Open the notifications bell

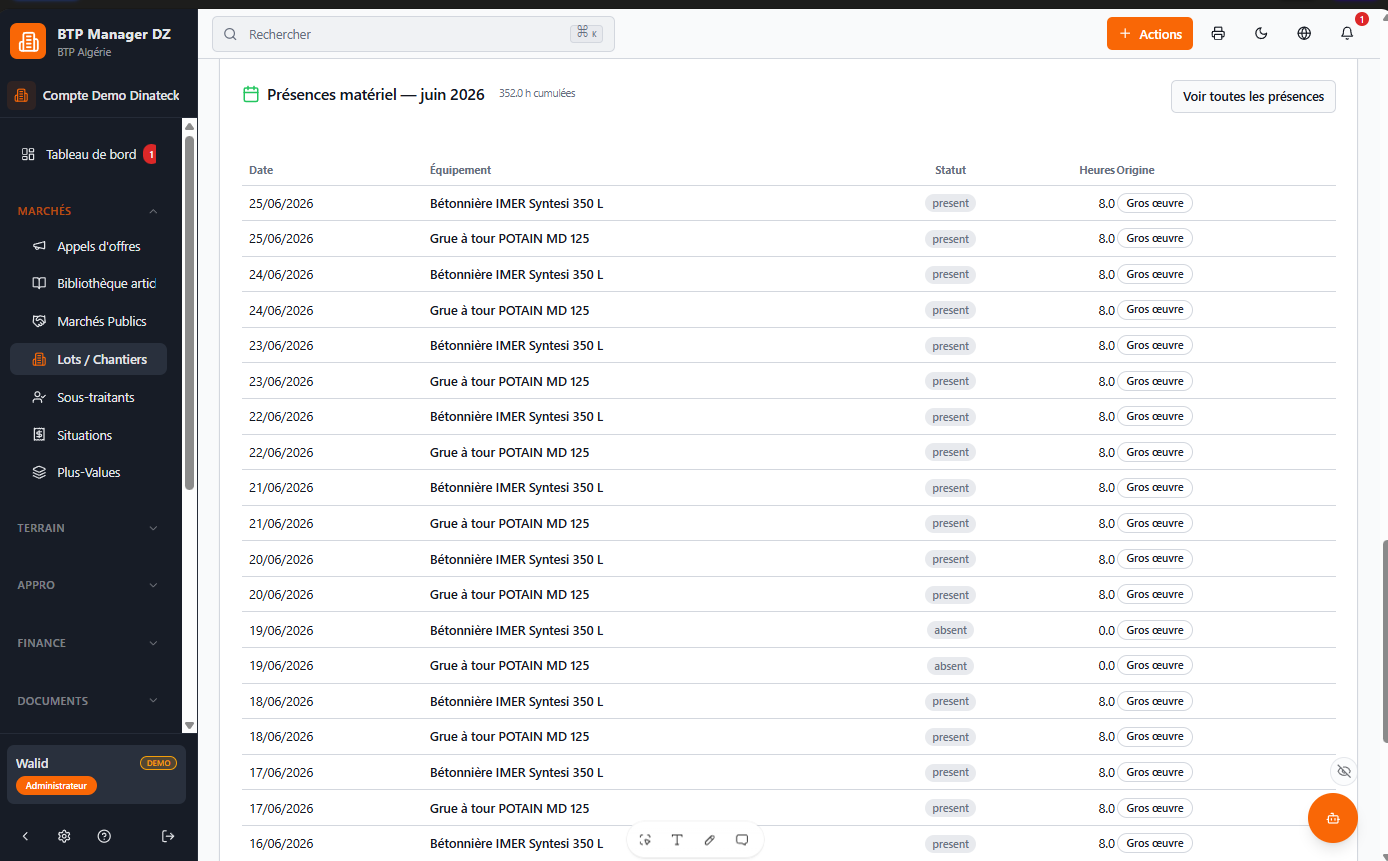pyautogui.click(x=1347, y=34)
